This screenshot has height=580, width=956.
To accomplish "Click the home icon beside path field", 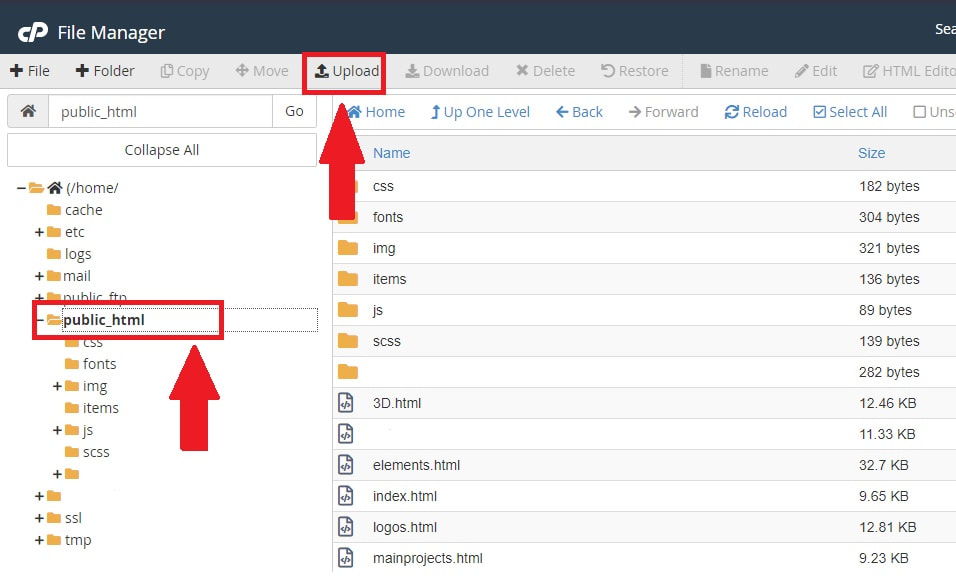I will (28, 111).
